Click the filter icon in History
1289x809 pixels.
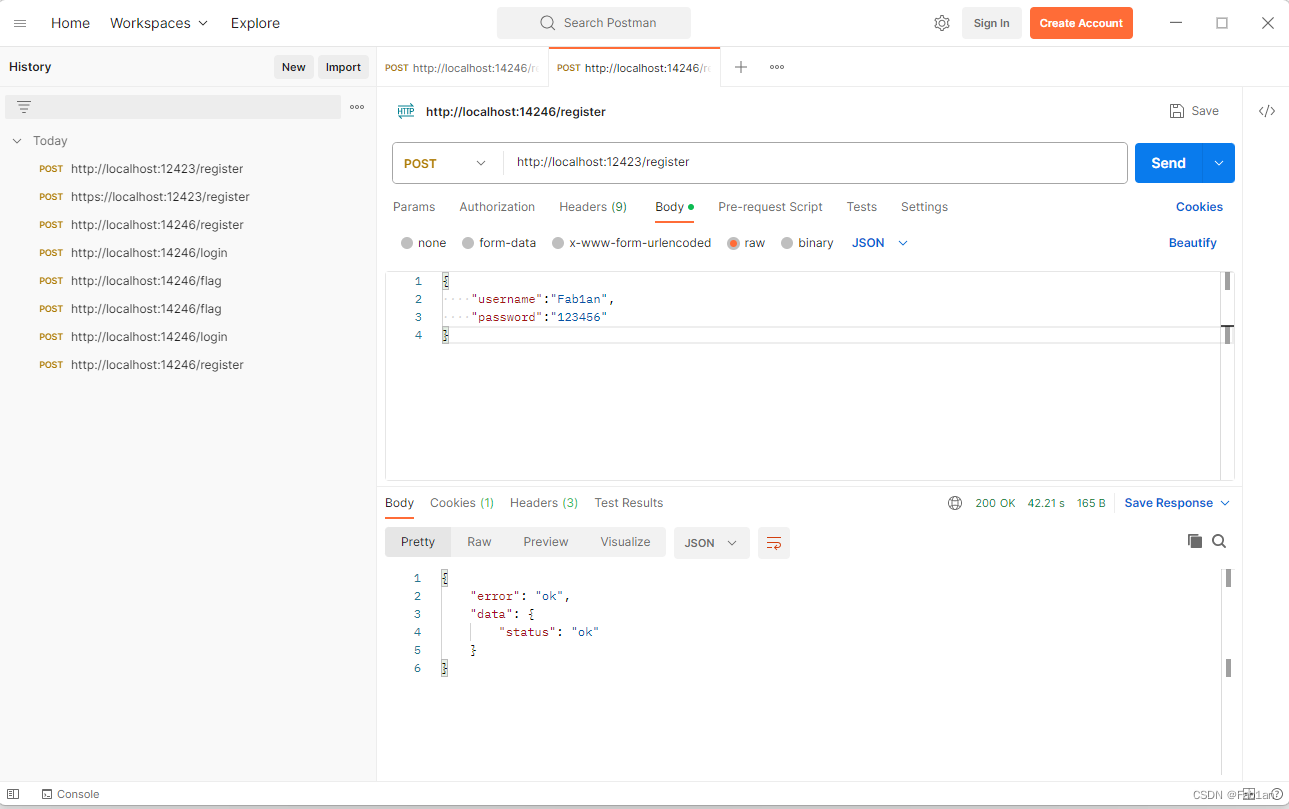[x=24, y=107]
